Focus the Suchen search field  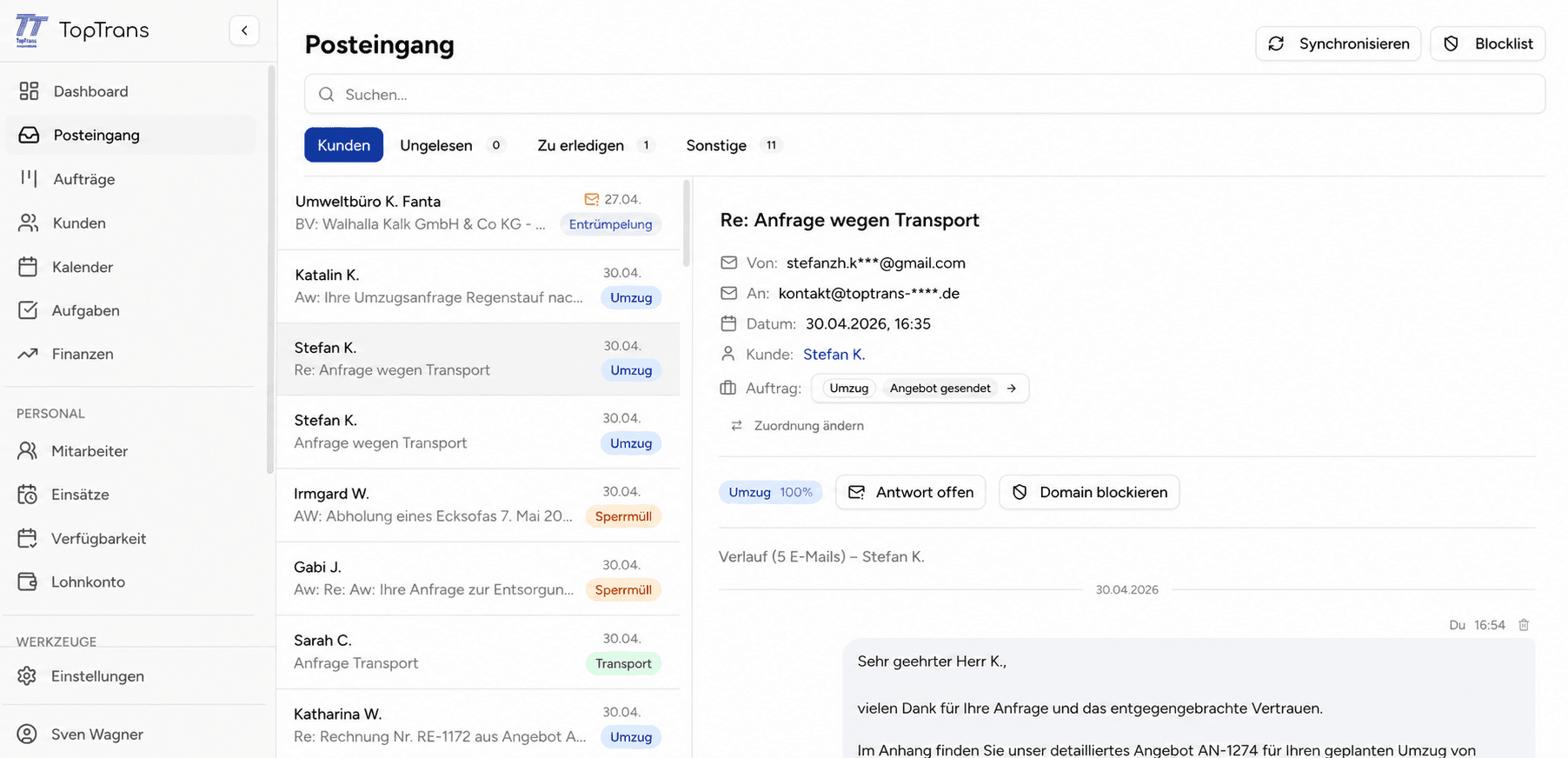coord(925,94)
